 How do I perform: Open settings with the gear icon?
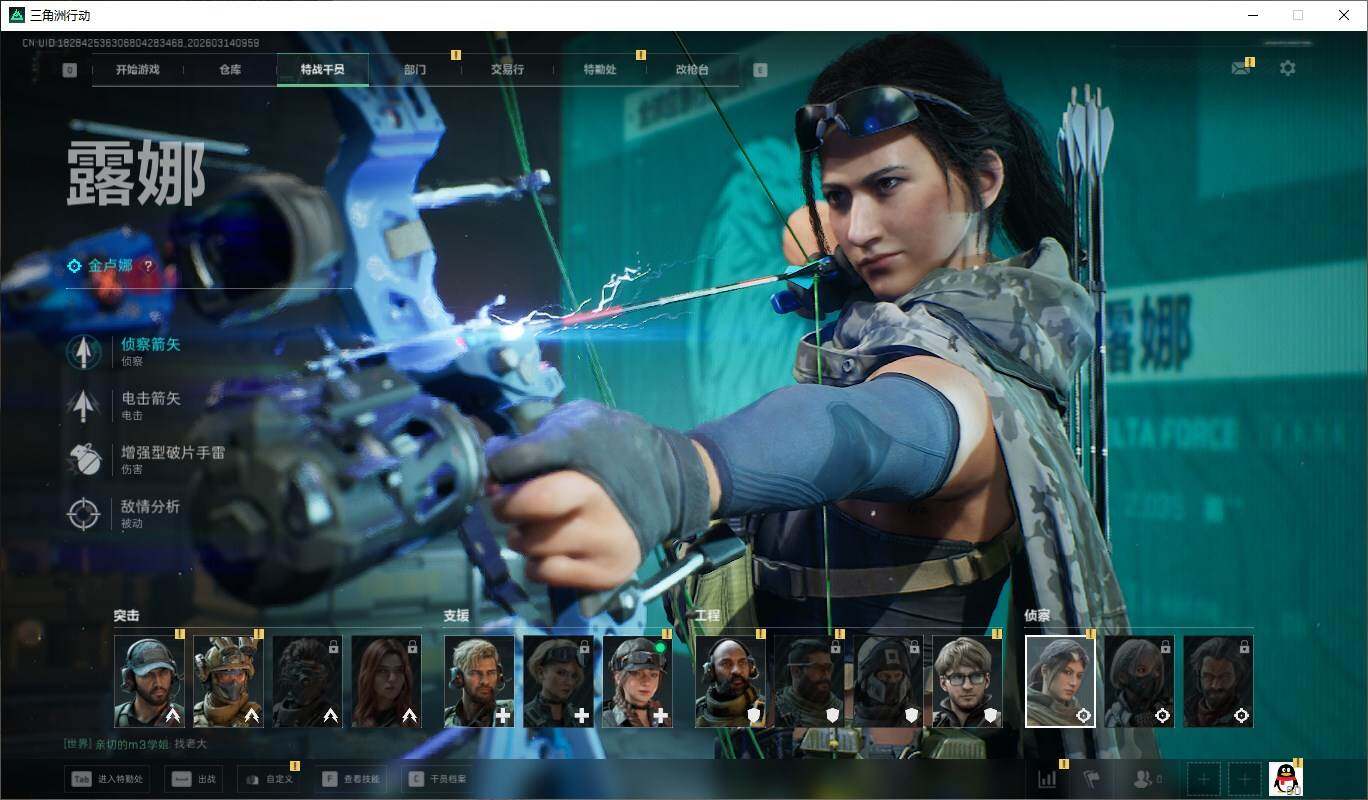1287,68
